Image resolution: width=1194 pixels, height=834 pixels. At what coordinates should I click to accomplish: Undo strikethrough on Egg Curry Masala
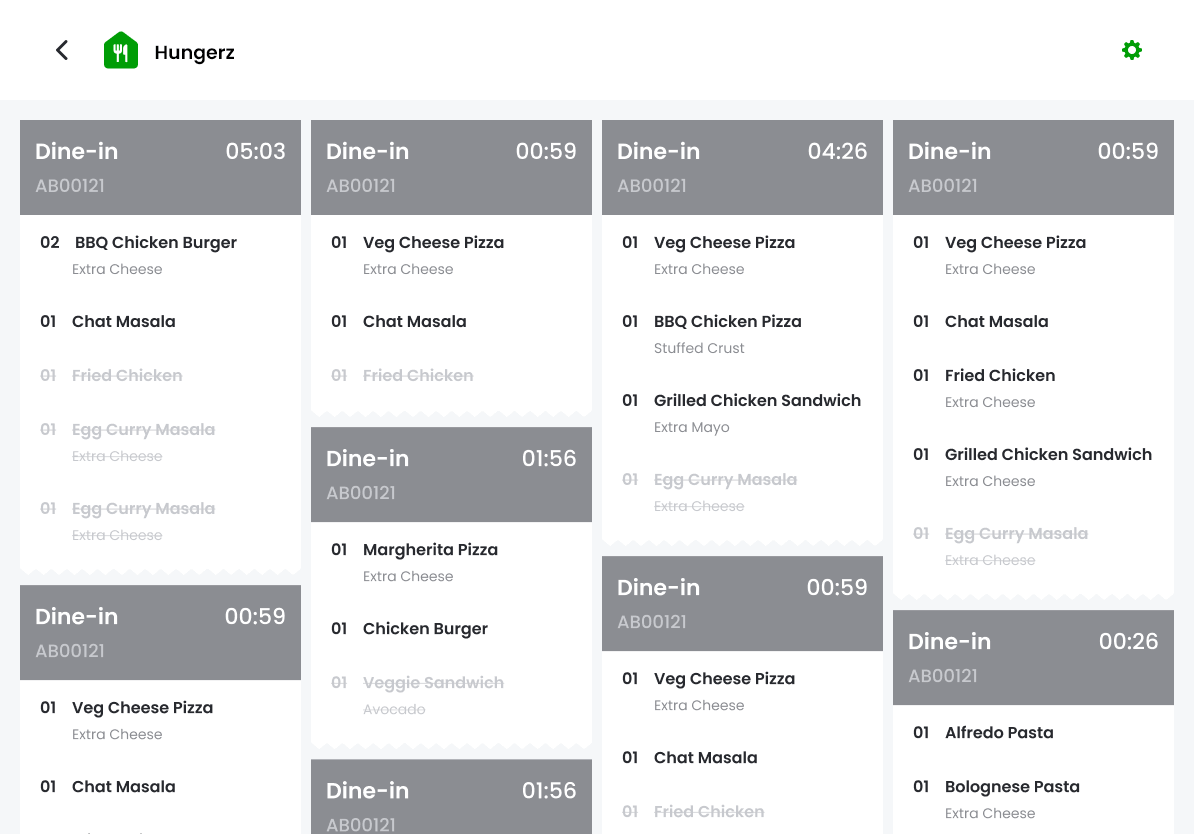pos(143,429)
